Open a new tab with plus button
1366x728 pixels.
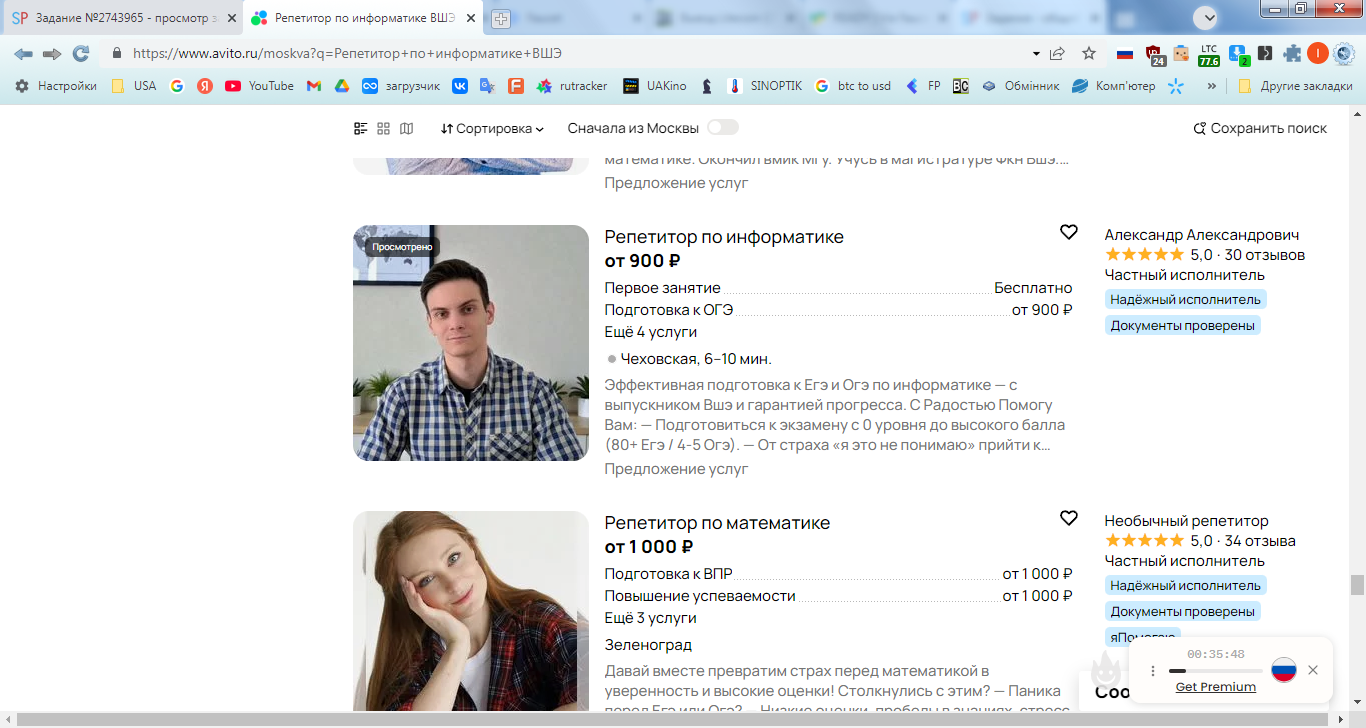click(x=500, y=18)
